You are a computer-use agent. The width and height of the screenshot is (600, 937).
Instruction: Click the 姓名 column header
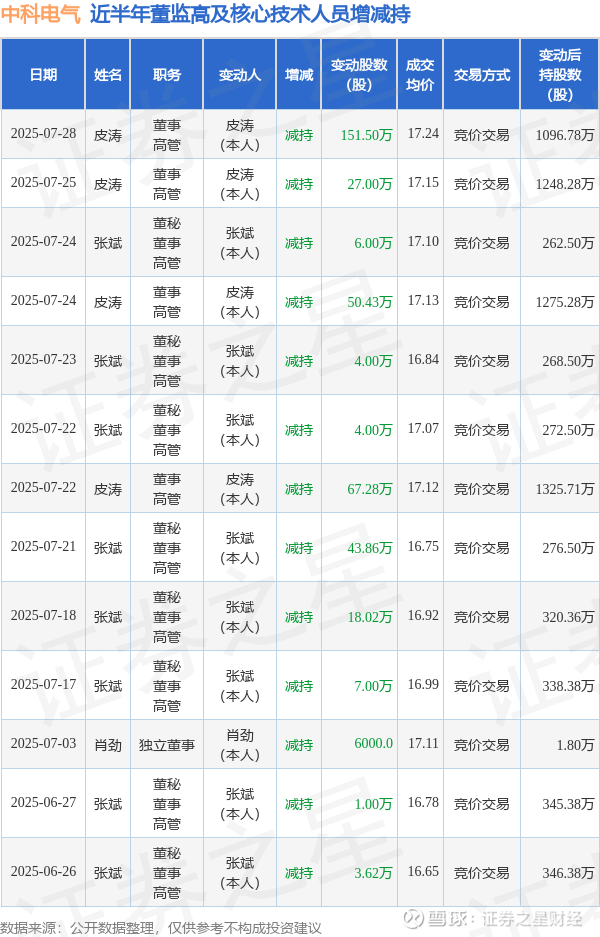coord(108,75)
